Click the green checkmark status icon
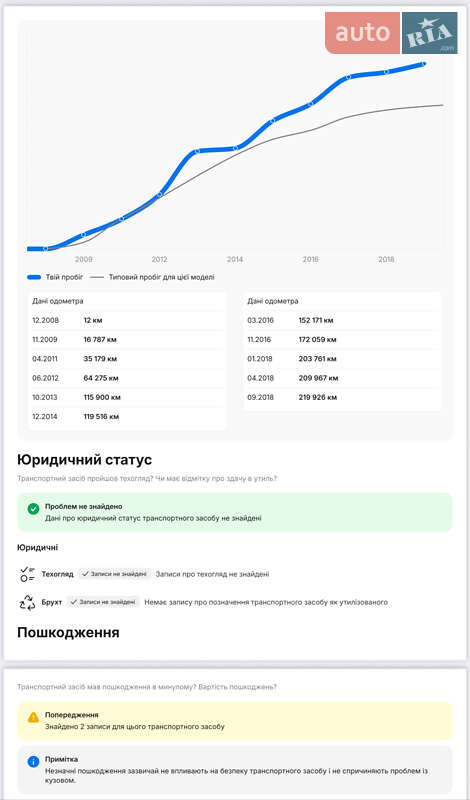This screenshot has width=470, height=800. pos(33,509)
